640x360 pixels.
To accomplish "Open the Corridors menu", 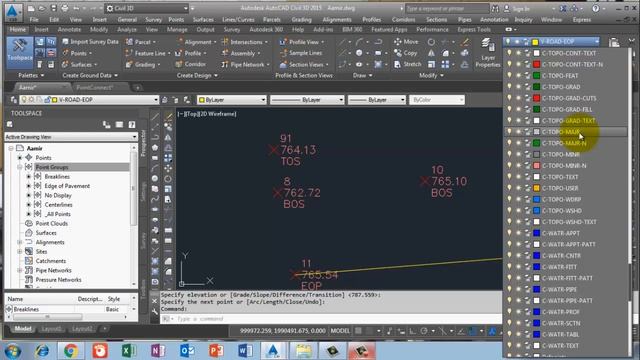I will [403, 20].
